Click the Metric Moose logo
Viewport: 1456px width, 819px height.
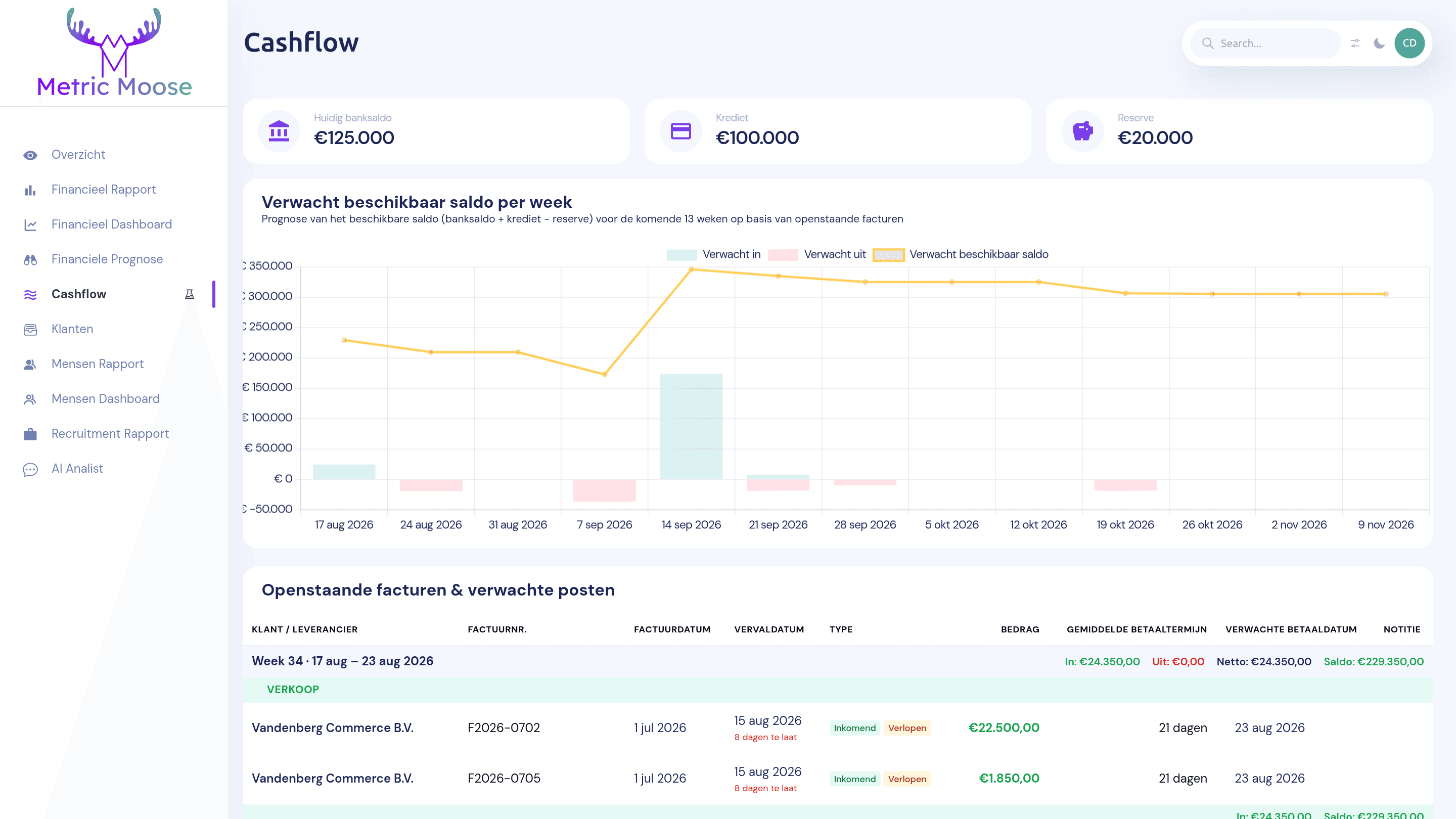[x=114, y=52]
